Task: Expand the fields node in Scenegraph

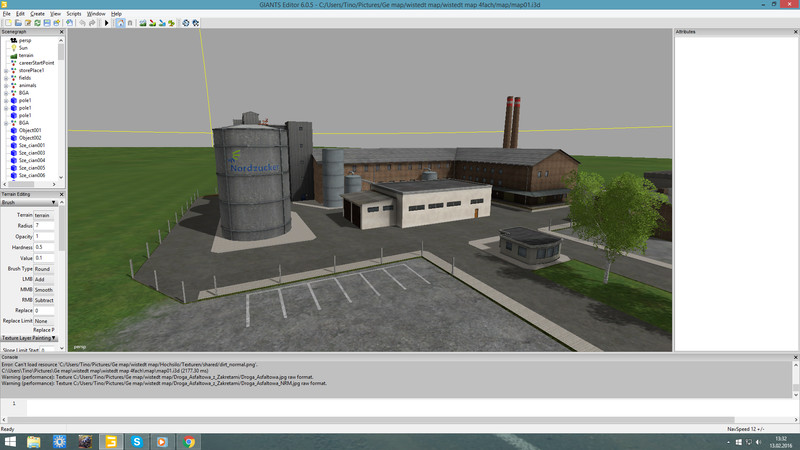Action: point(5,78)
